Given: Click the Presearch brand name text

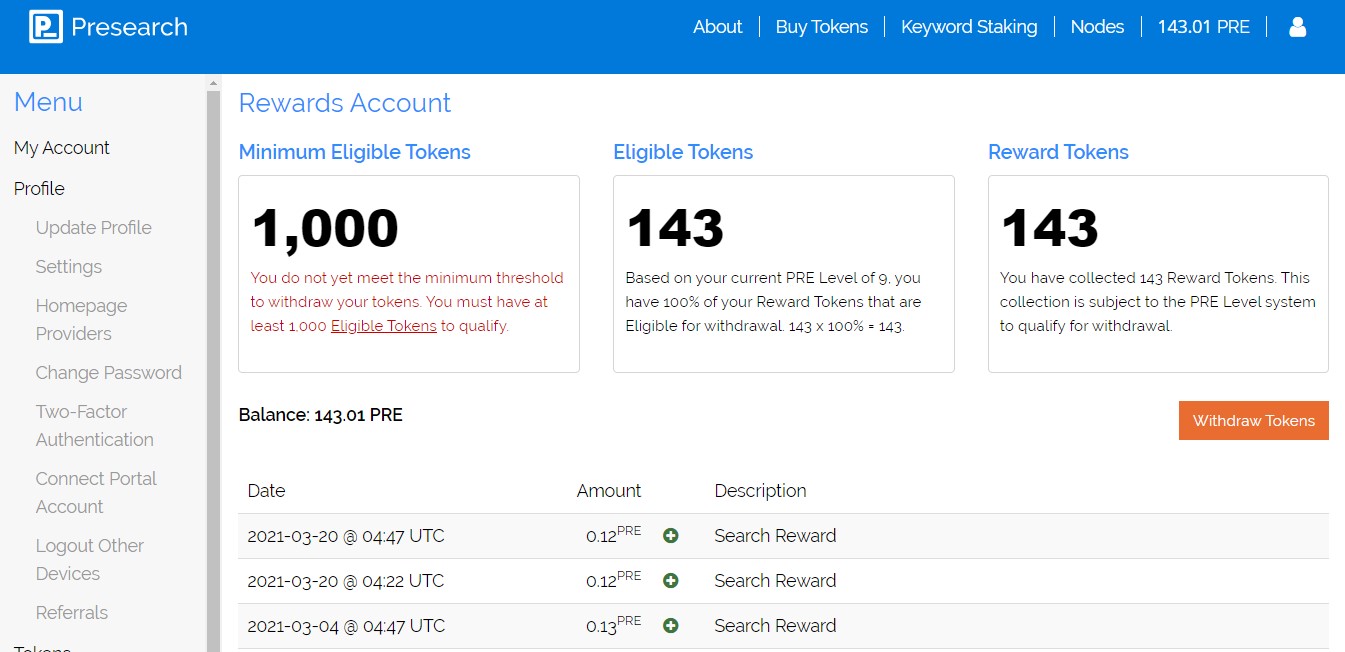Looking at the screenshot, I should (130, 27).
